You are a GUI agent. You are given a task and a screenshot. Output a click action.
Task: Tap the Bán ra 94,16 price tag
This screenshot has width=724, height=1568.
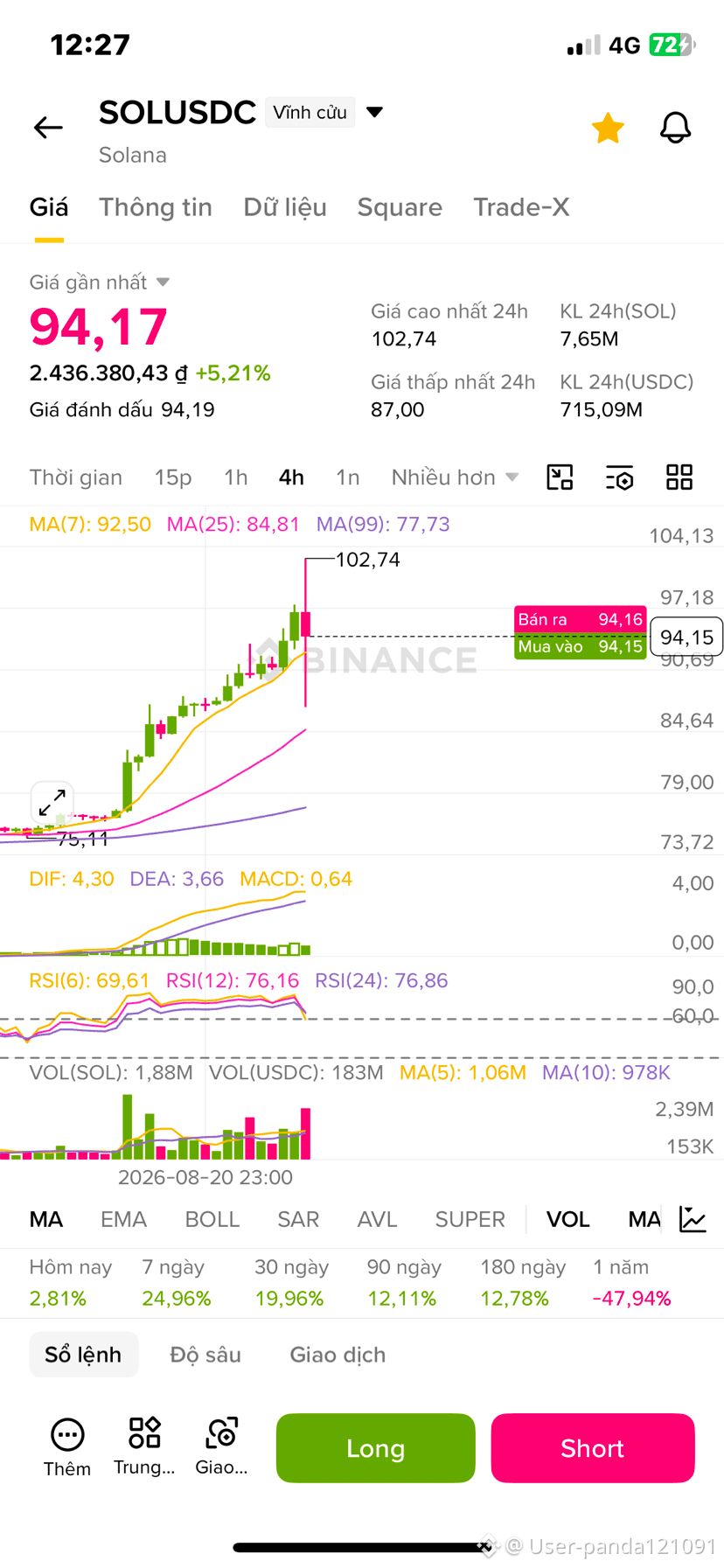pos(581,619)
